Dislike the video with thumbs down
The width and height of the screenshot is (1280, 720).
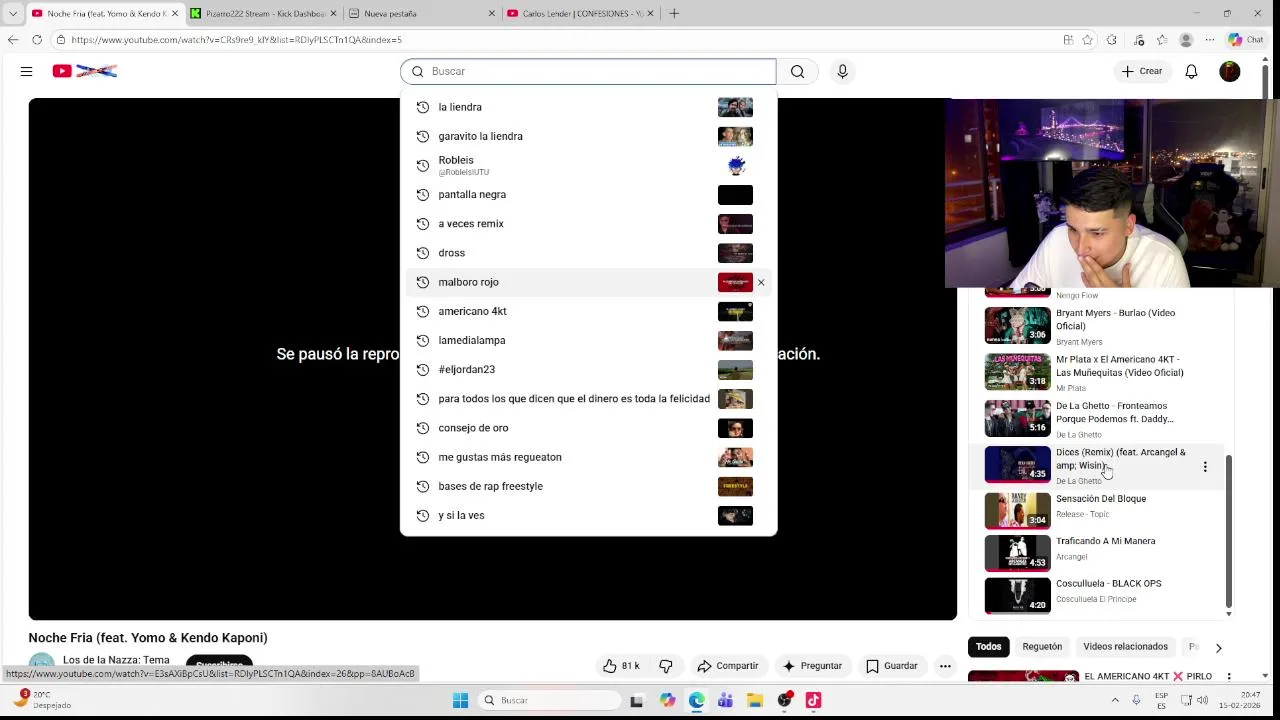point(666,665)
